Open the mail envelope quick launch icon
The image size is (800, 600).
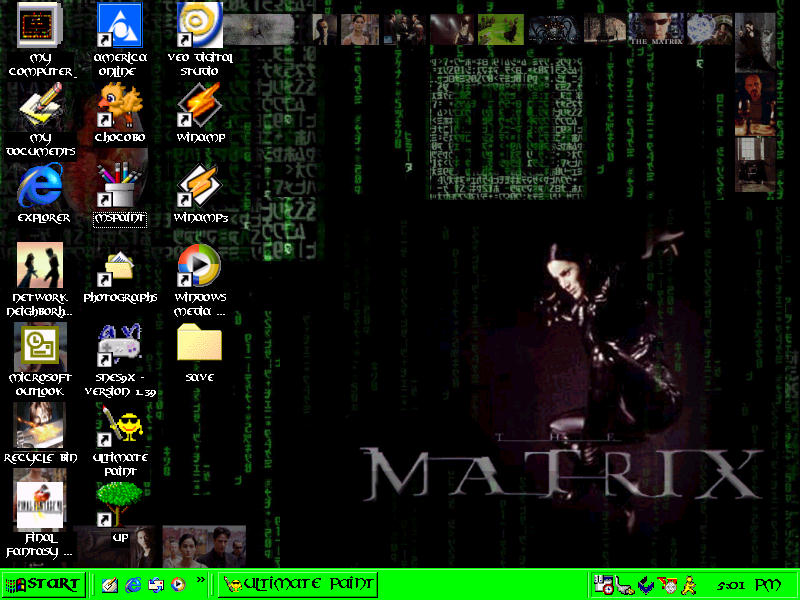(156, 585)
